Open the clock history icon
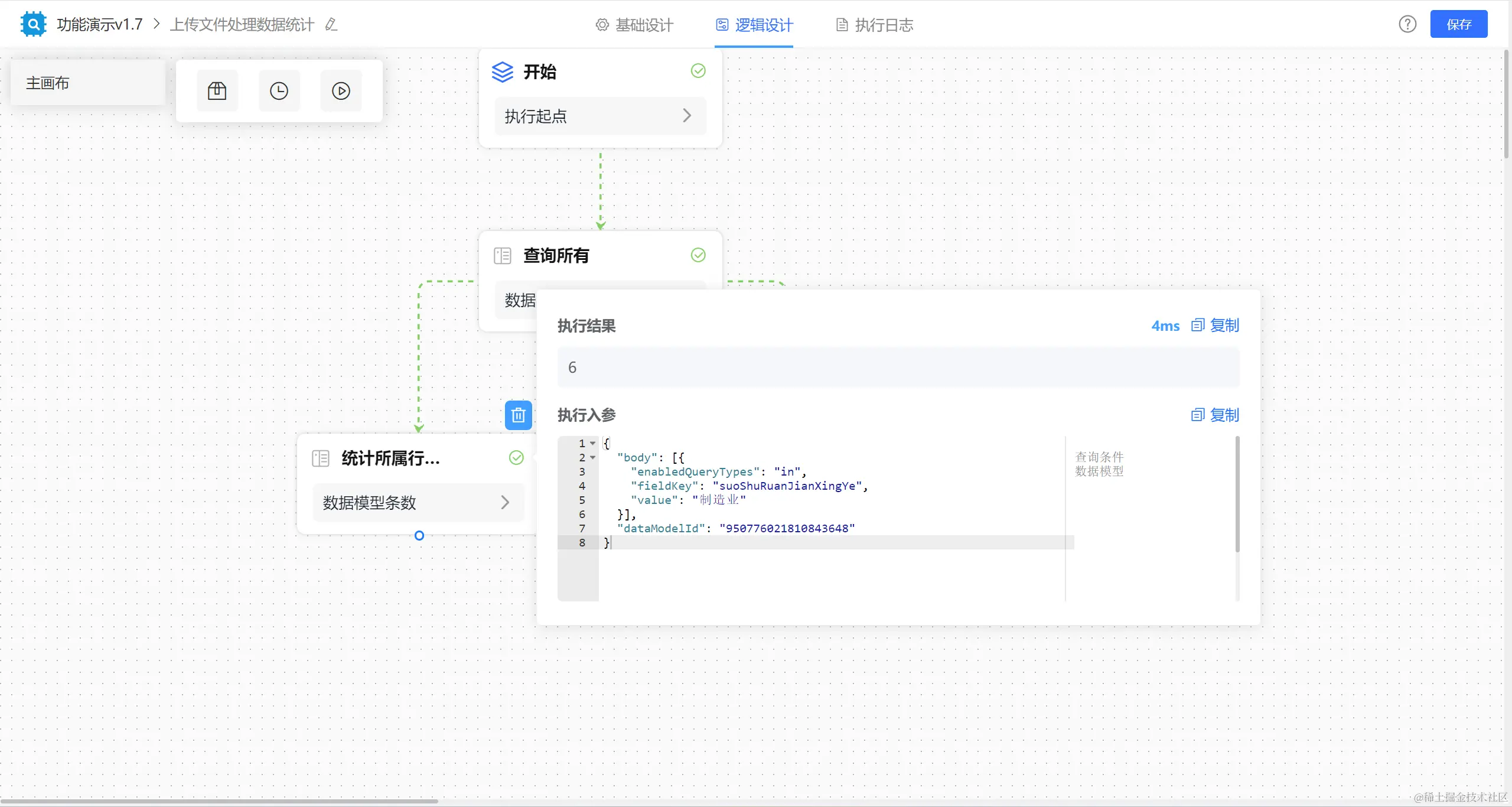The width and height of the screenshot is (1512, 807). pyautogui.click(x=279, y=91)
